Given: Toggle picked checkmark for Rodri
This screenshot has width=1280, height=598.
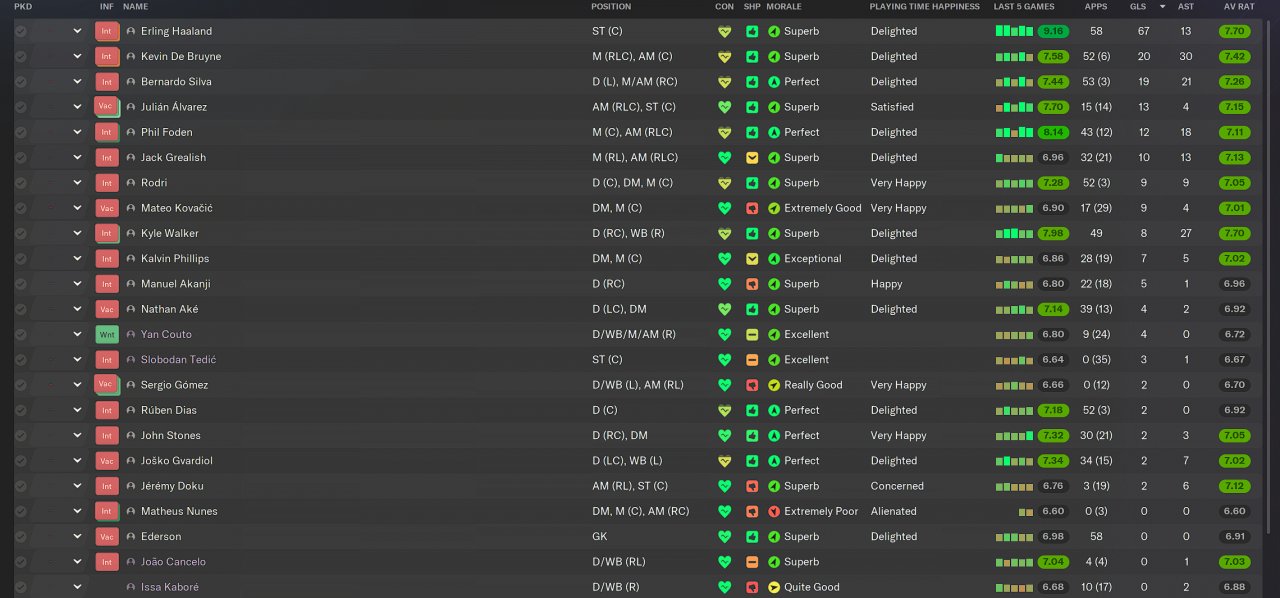Looking at the screenshot, I should tap(20, 183).
